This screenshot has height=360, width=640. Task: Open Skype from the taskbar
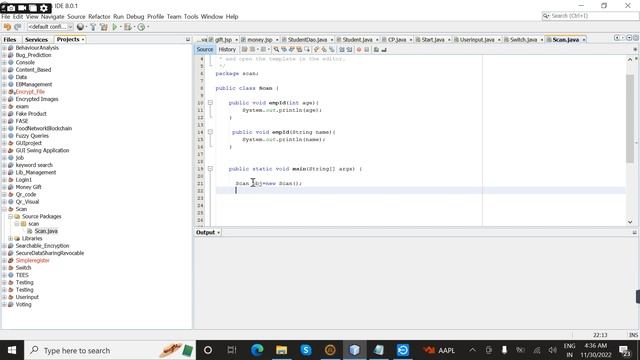[306, 350]
